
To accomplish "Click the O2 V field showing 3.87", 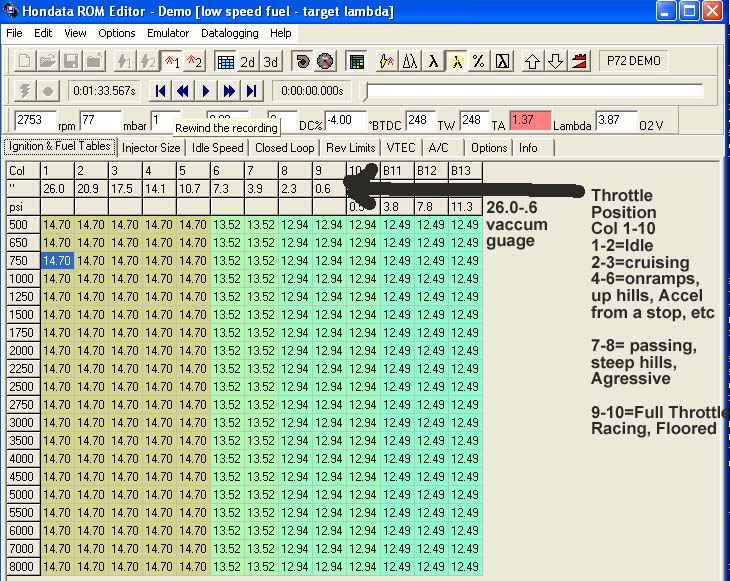I will coord(616,121).
